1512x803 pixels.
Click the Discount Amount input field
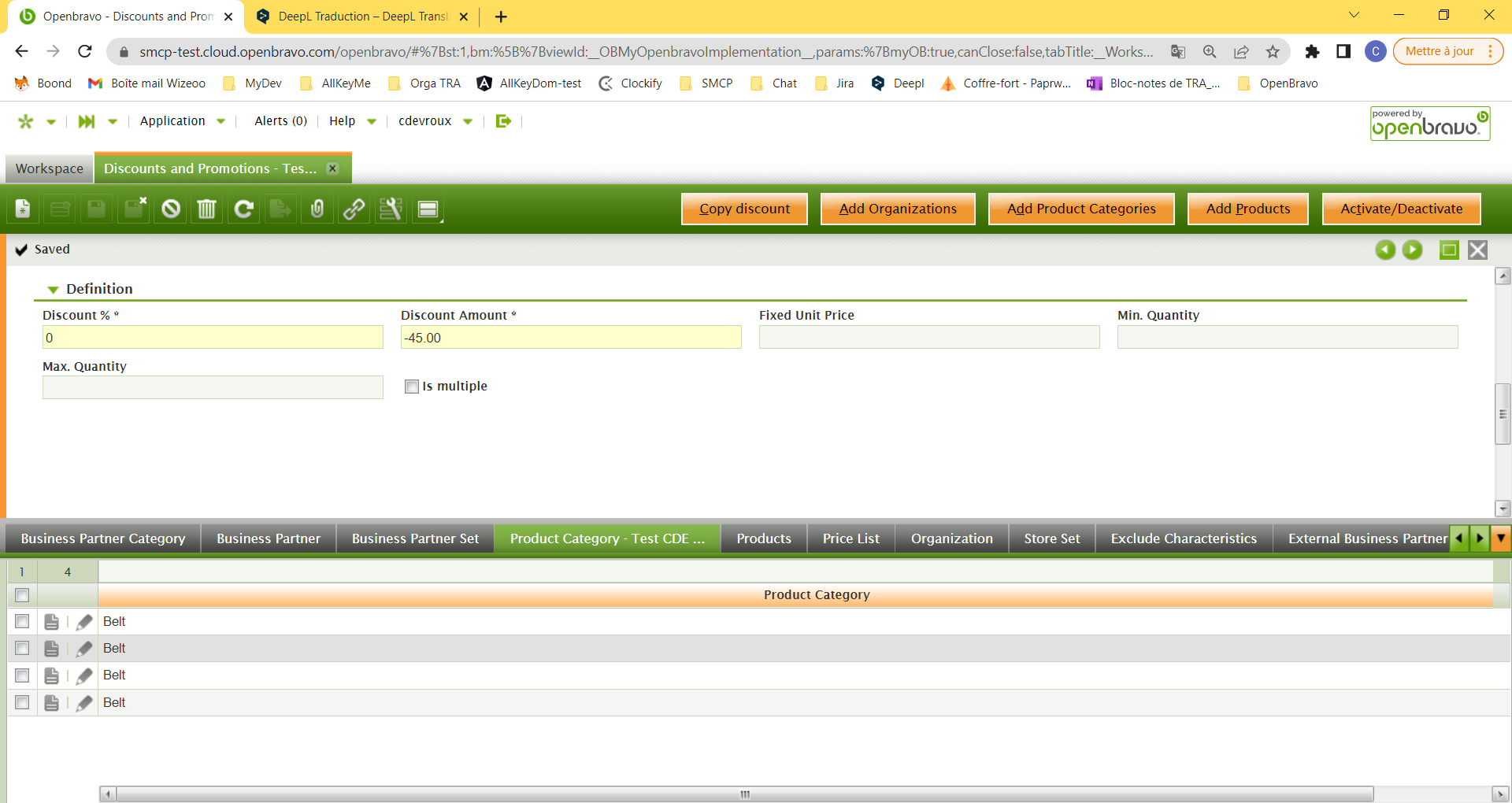(570, 338)
